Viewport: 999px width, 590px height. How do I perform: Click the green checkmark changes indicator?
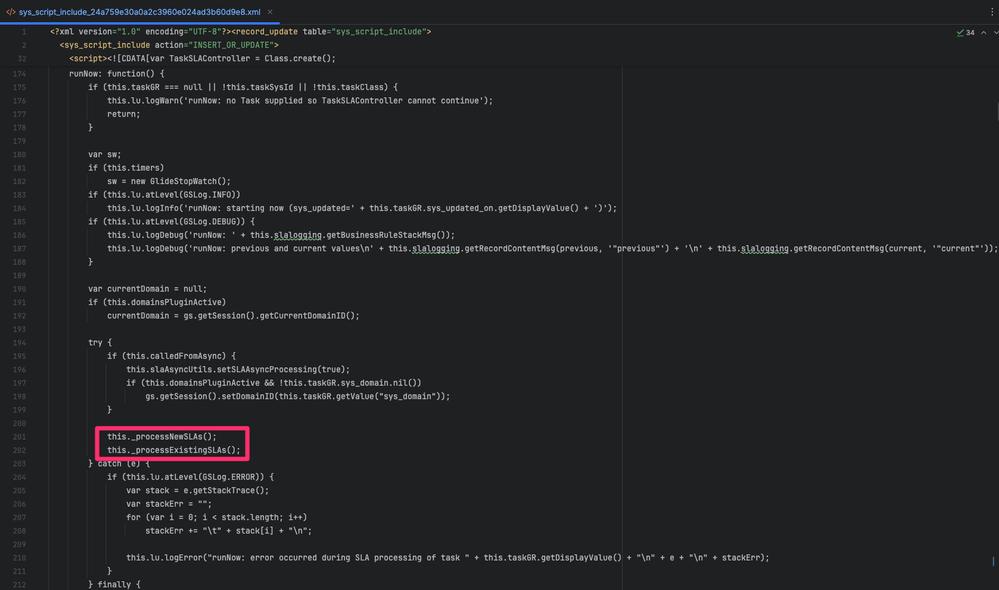(960, 32)
